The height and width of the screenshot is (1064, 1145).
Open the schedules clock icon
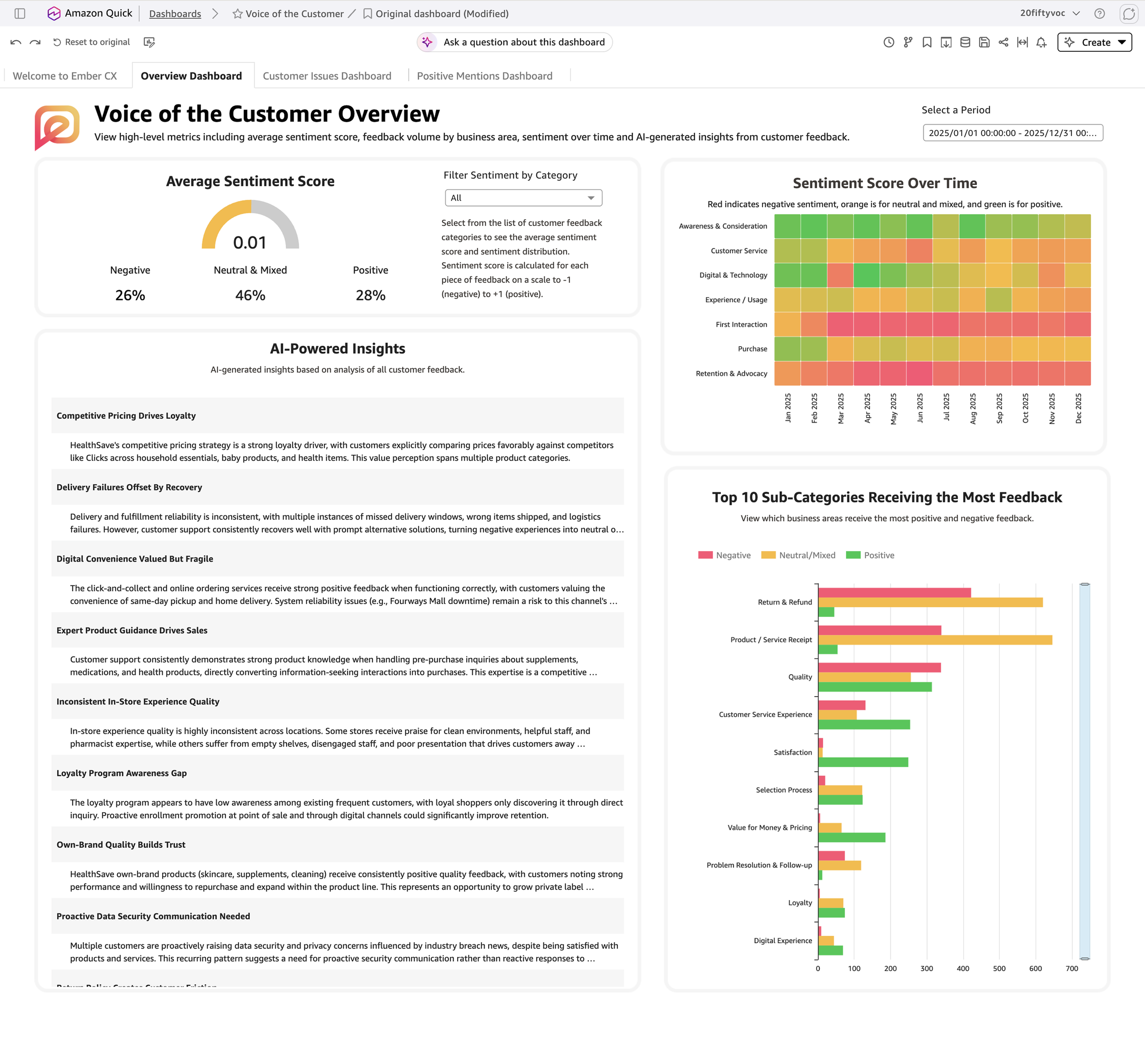pyautogui.click(x=889, y=42)
